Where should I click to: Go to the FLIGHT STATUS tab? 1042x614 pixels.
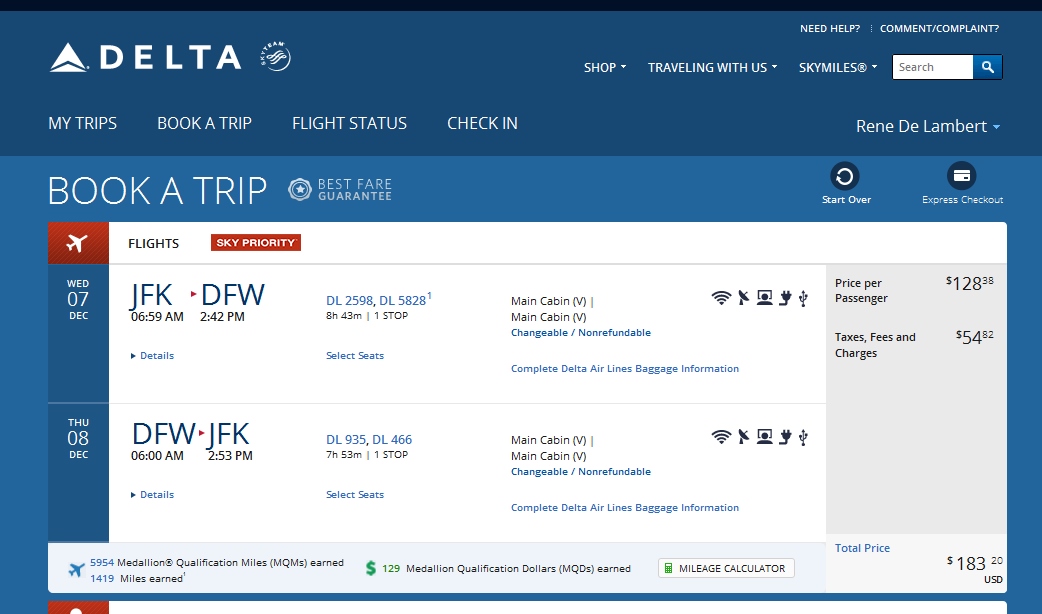(350, 123)
